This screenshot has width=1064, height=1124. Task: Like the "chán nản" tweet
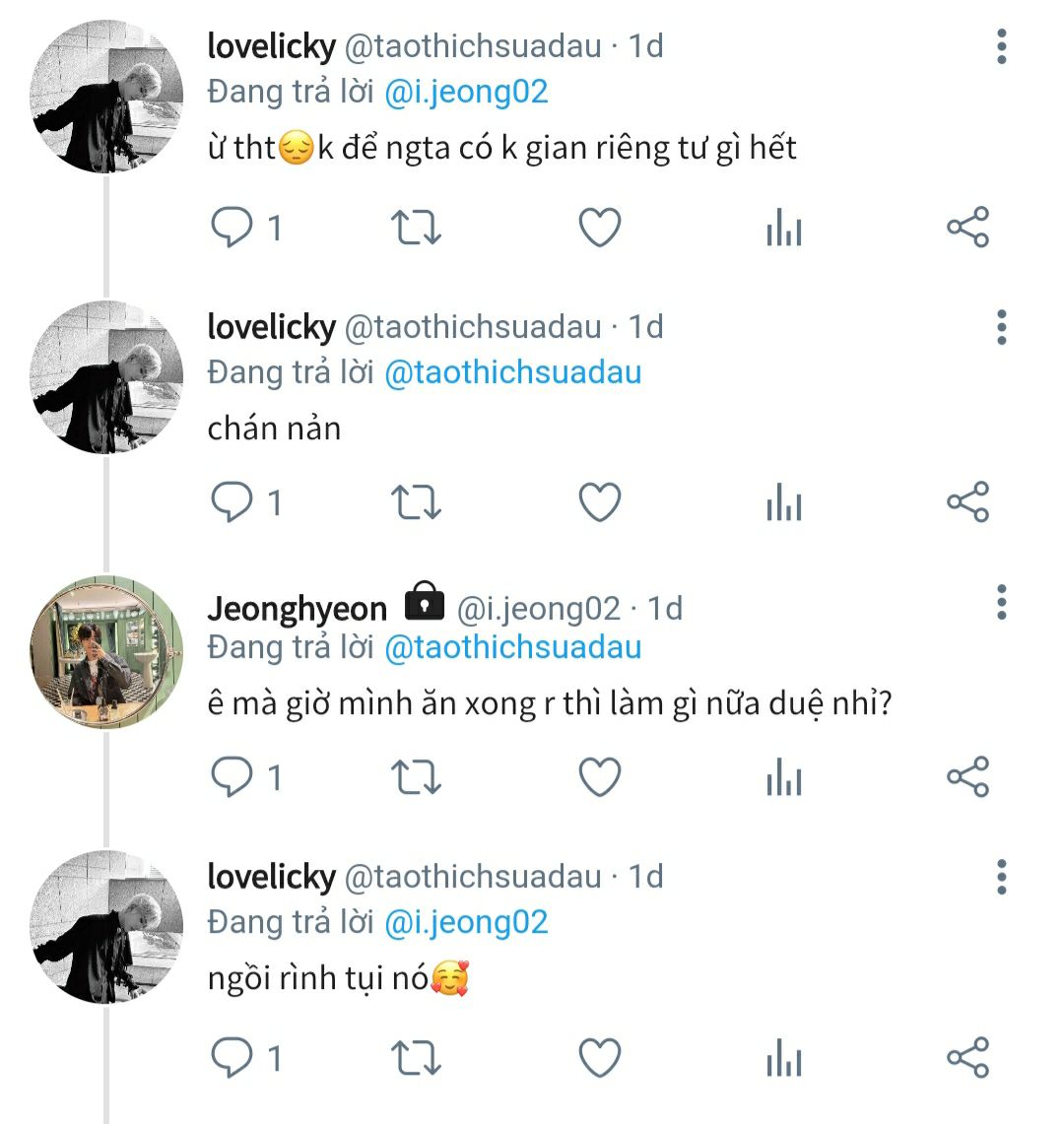tap(599, 502)
